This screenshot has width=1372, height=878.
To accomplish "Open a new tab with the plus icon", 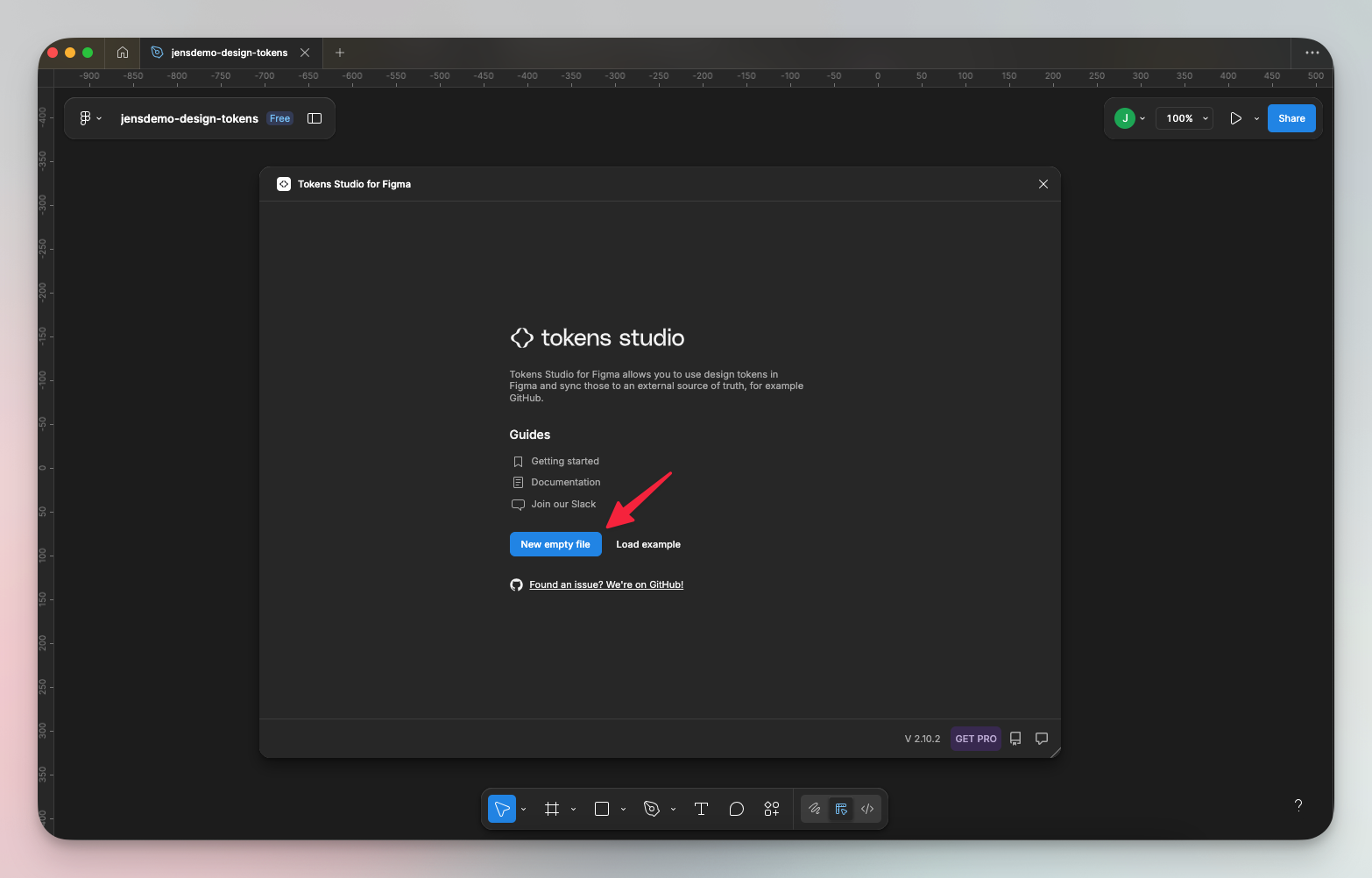I will click(340, 53).
